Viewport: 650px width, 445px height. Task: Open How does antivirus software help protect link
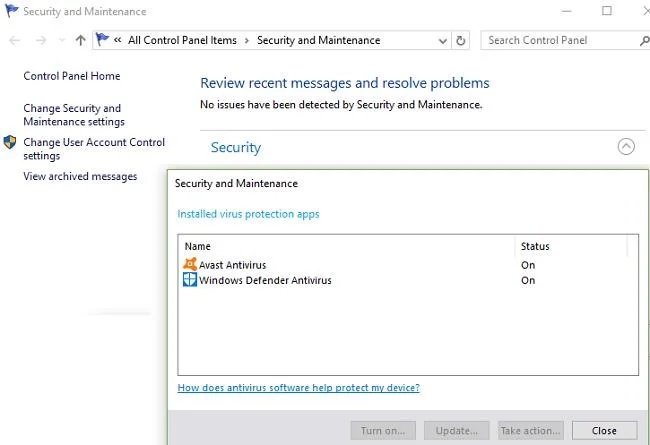[298, 388]
